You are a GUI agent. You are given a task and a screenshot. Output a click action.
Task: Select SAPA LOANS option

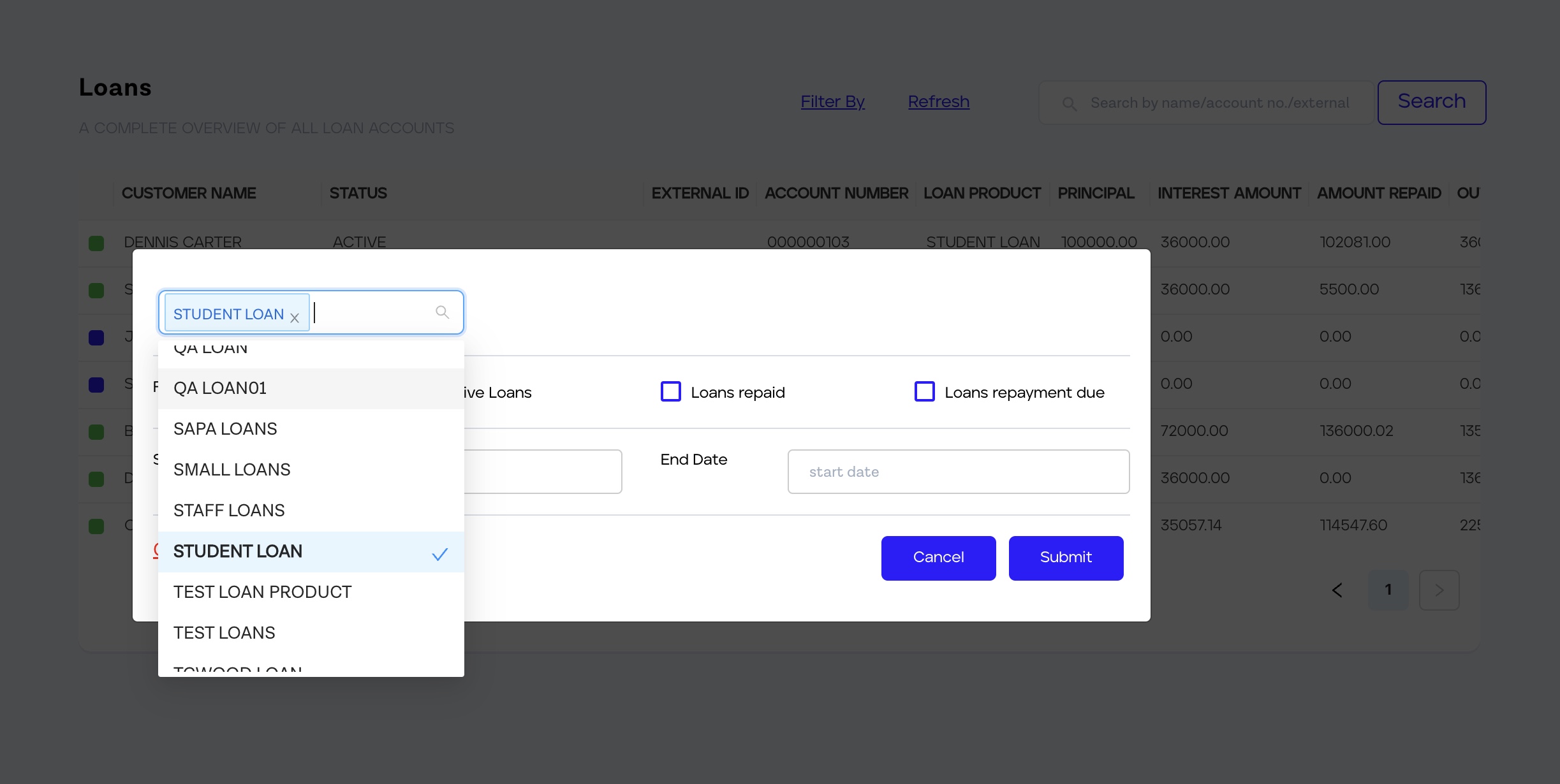[225, 429]
